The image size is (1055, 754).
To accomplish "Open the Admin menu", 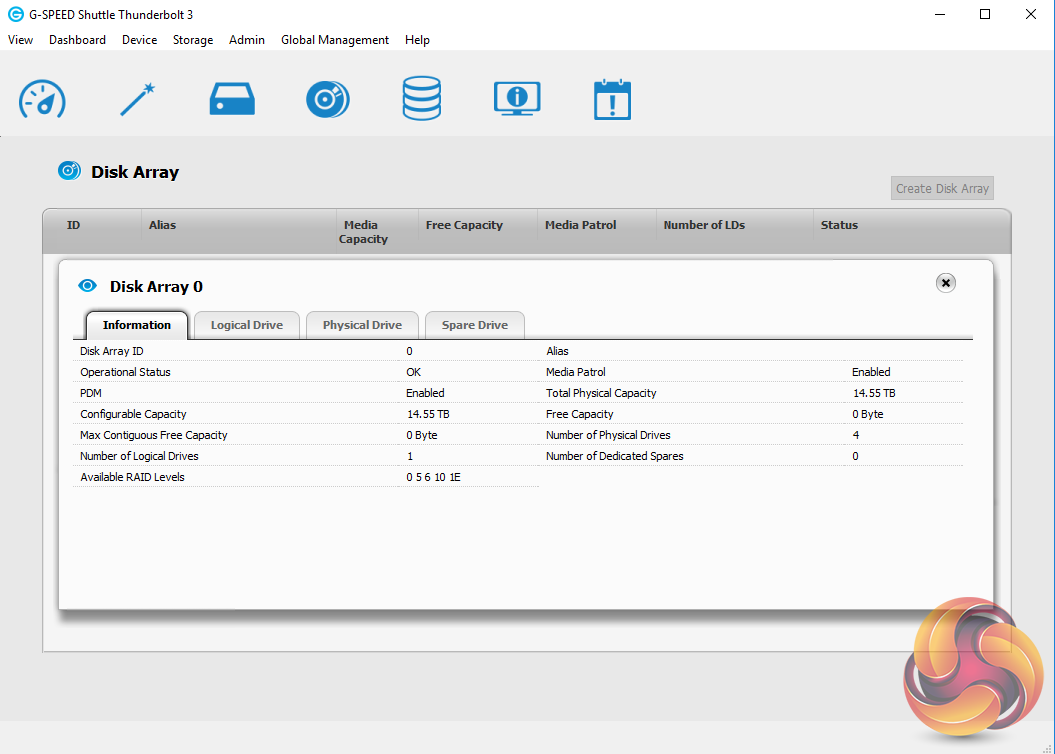I will coord(247,40).
